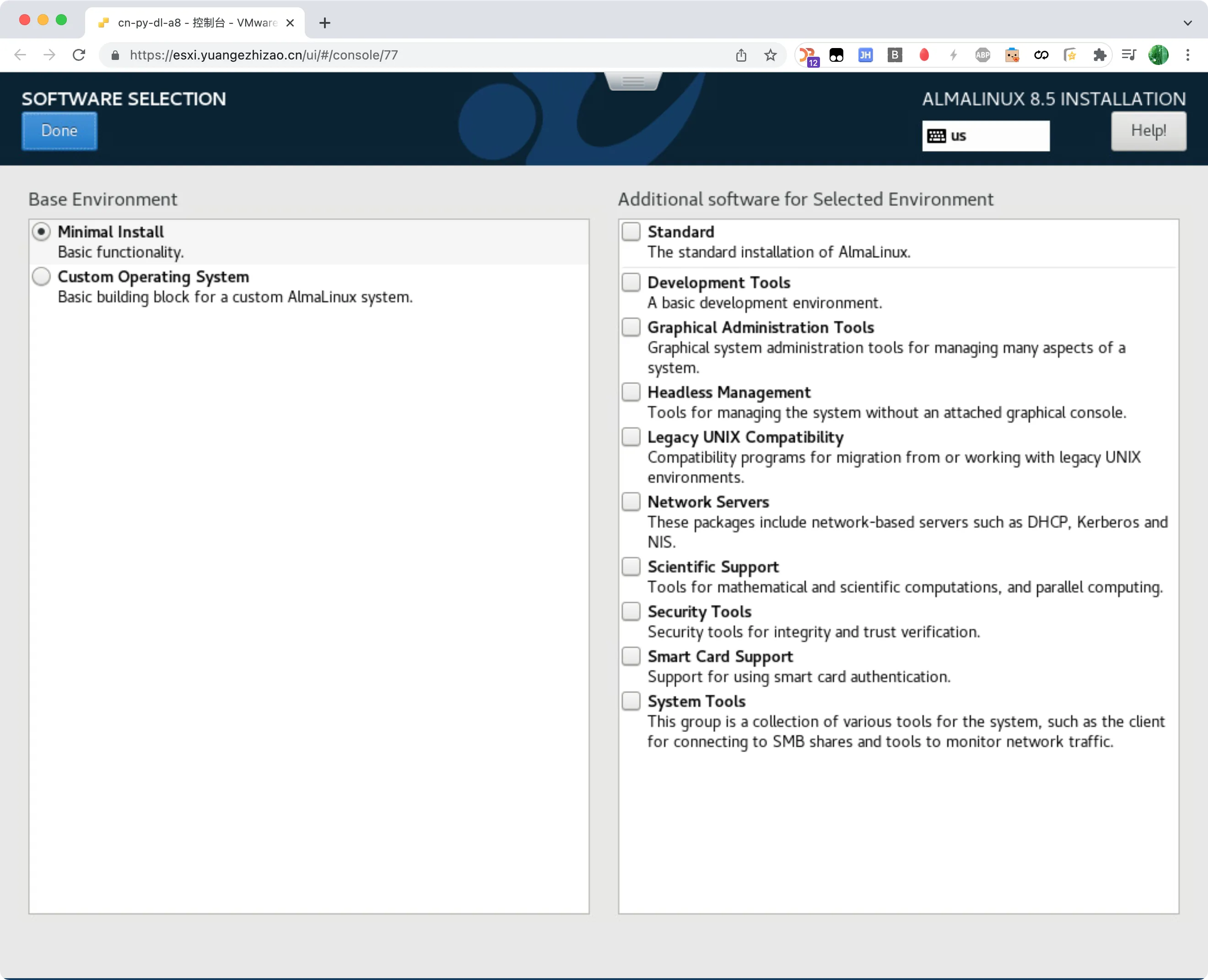View site info via padlock icon

115,55
